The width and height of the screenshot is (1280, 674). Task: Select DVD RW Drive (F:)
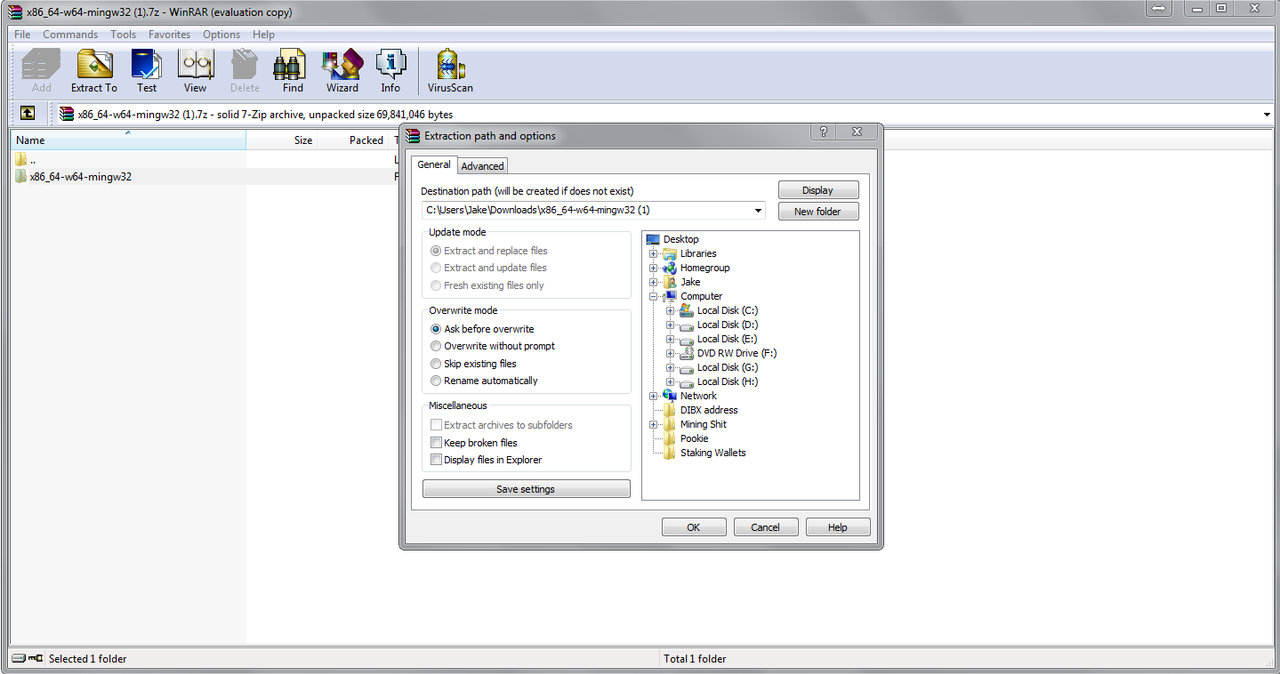coord(737,353)
